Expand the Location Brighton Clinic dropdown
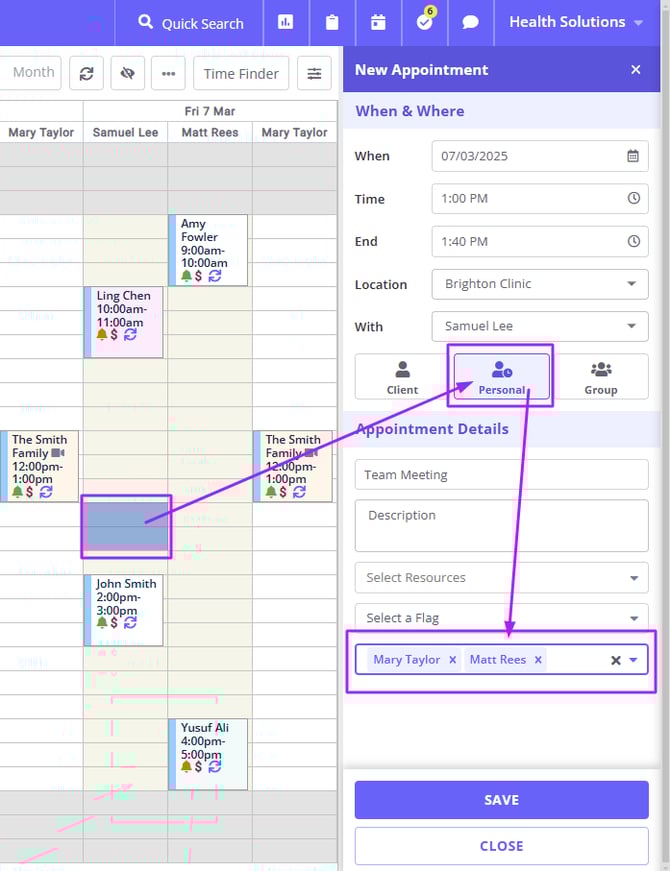The height and width of the screenshot is (871, 670). pyautogui.click(x=540, y=284)
